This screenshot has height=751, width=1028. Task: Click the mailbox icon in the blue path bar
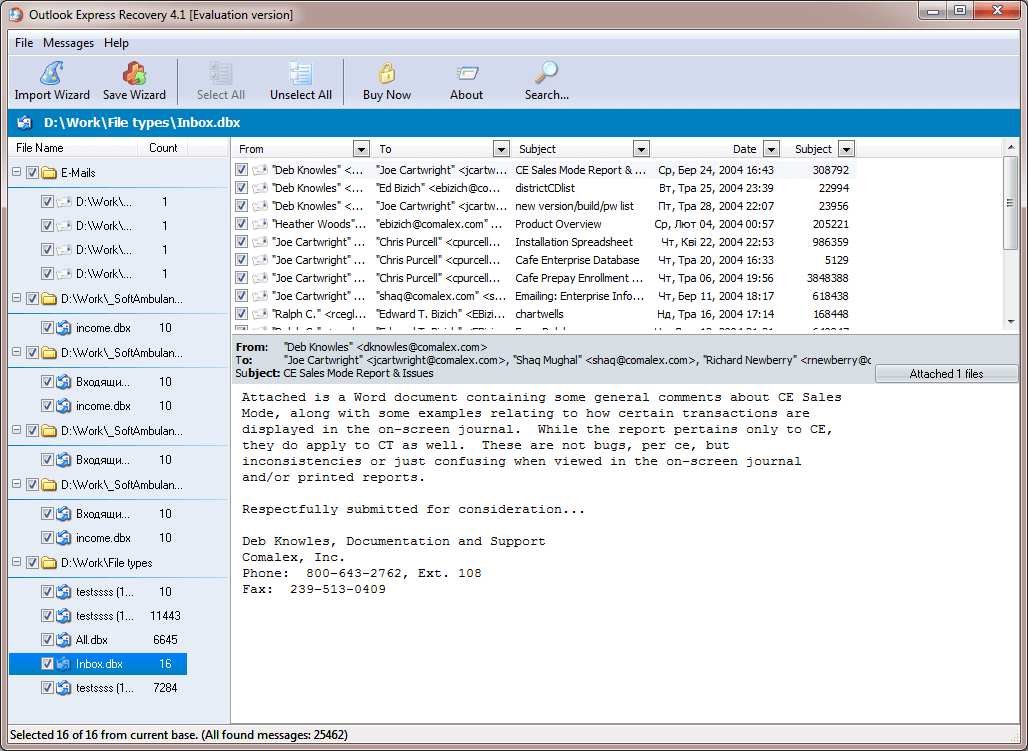pos(24,123)
